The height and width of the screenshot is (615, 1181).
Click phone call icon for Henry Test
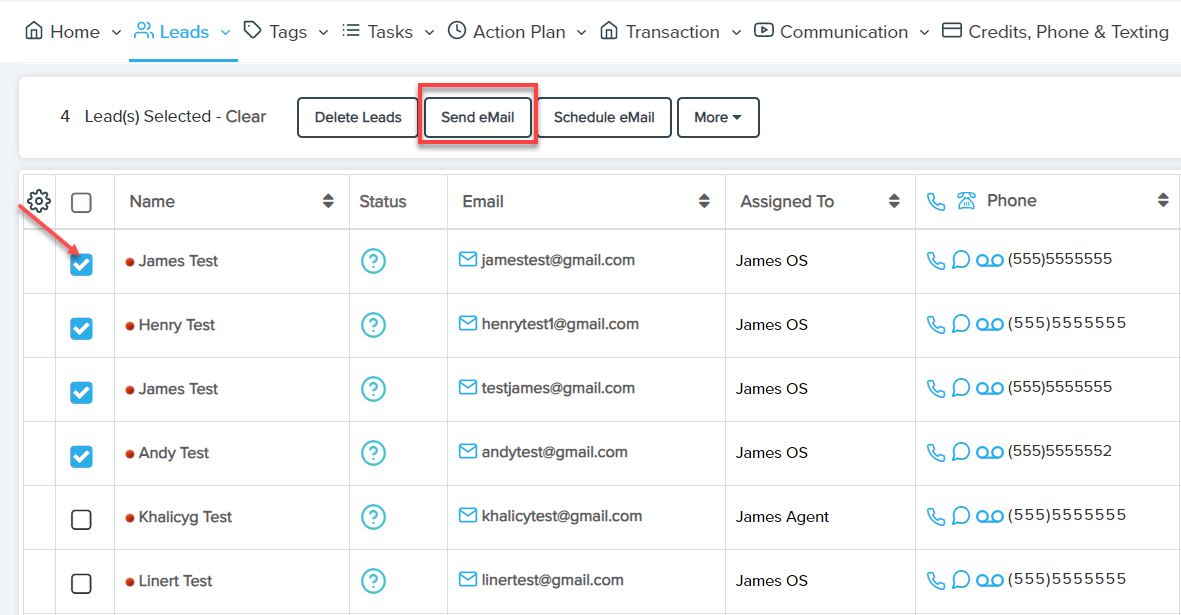[936, 324]
